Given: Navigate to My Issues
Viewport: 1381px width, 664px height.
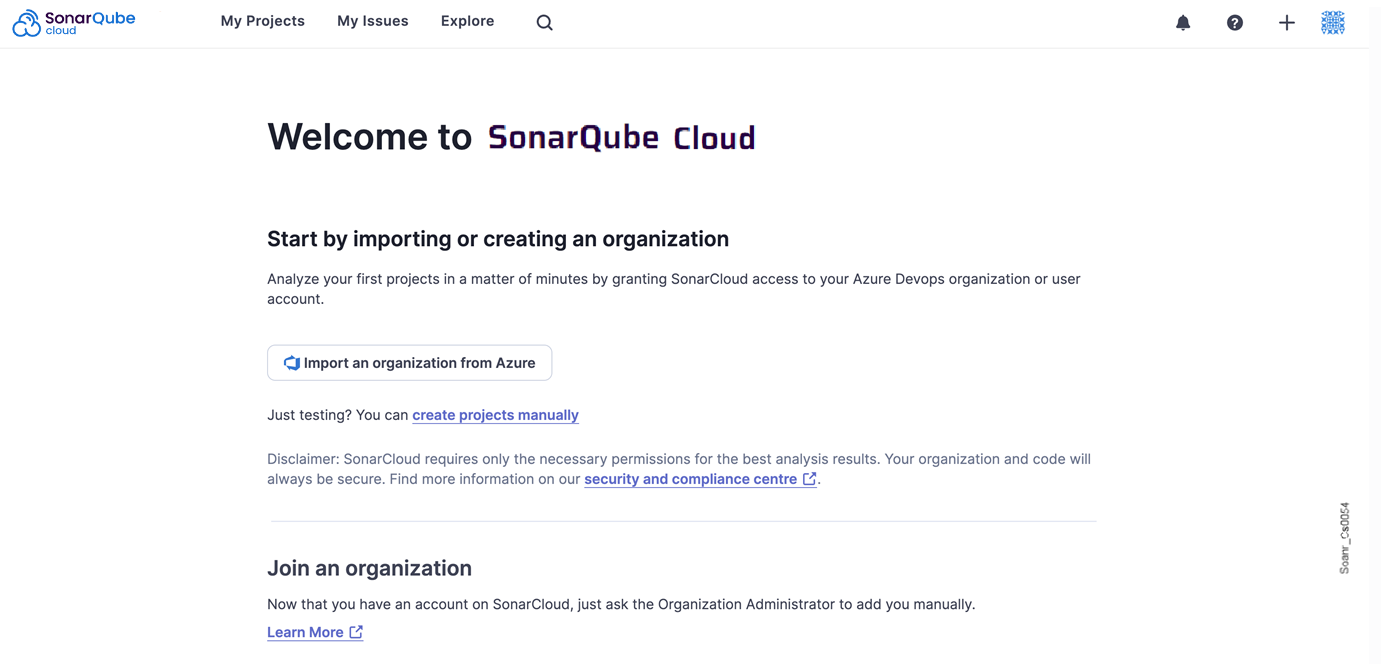Looking at the screenshot, I should coord(372,20).
